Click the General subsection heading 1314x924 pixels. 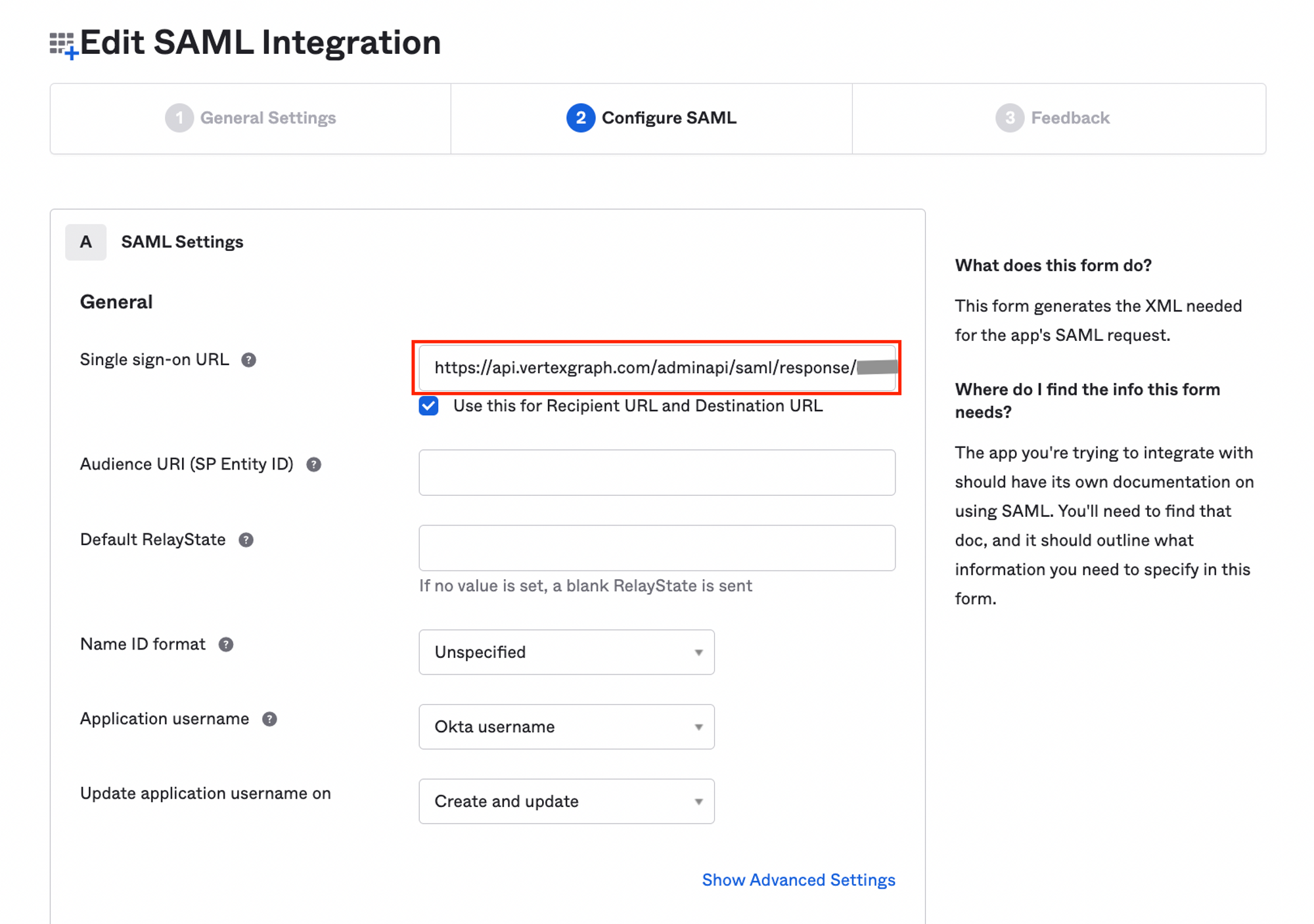pos(116,302)
